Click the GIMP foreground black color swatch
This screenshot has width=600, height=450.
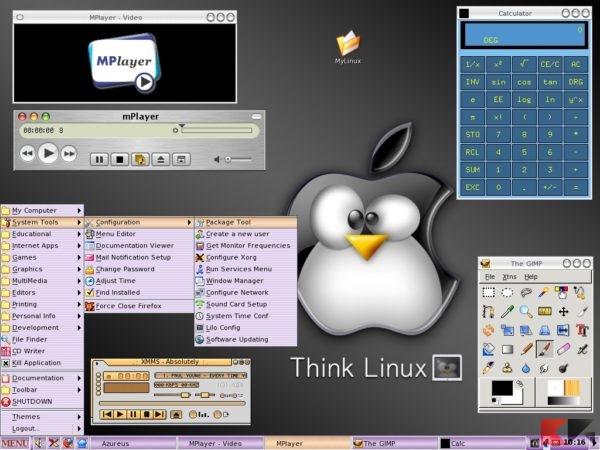click(502, 388)
